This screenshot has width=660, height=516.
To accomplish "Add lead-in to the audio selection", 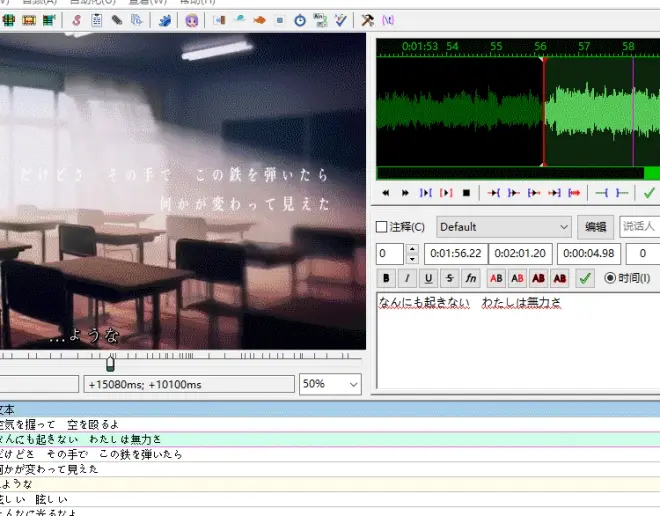I will (601, 193).
